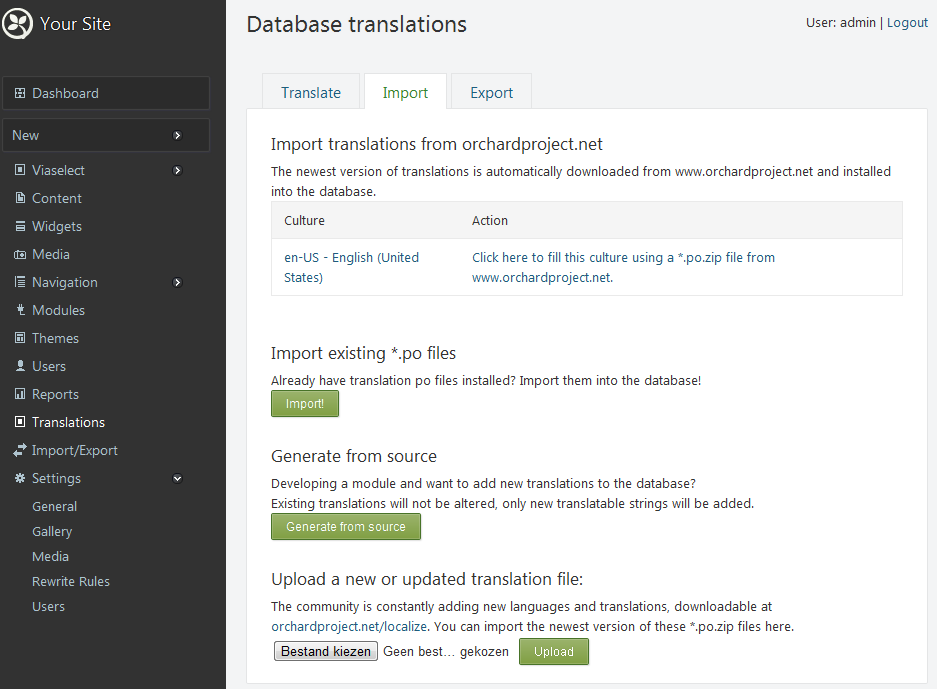Open the orchardproject.net/localize link
This screenshot has width=937, height=689.
click(349, 627)
